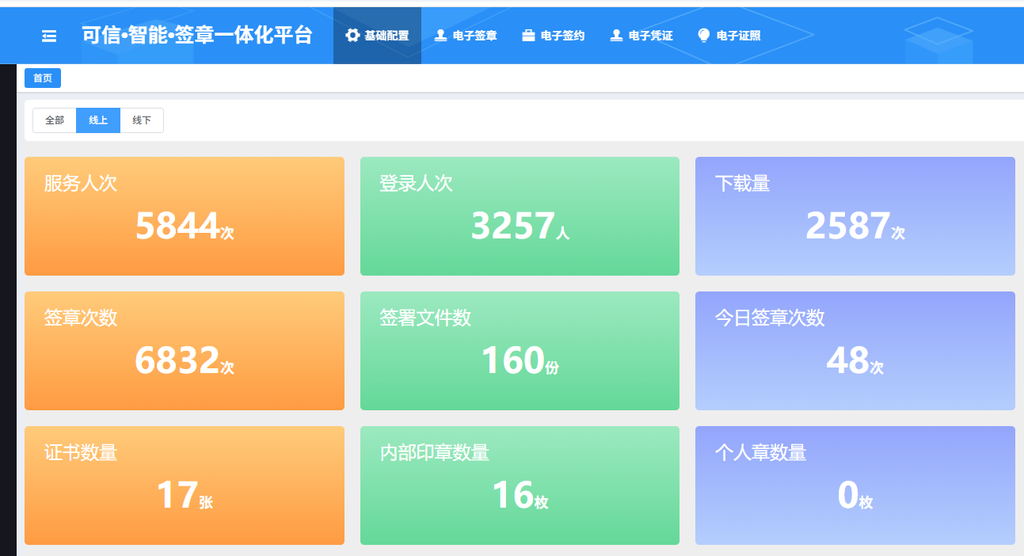Open the 今日签章次数 statistics card

tap(855, 351)
